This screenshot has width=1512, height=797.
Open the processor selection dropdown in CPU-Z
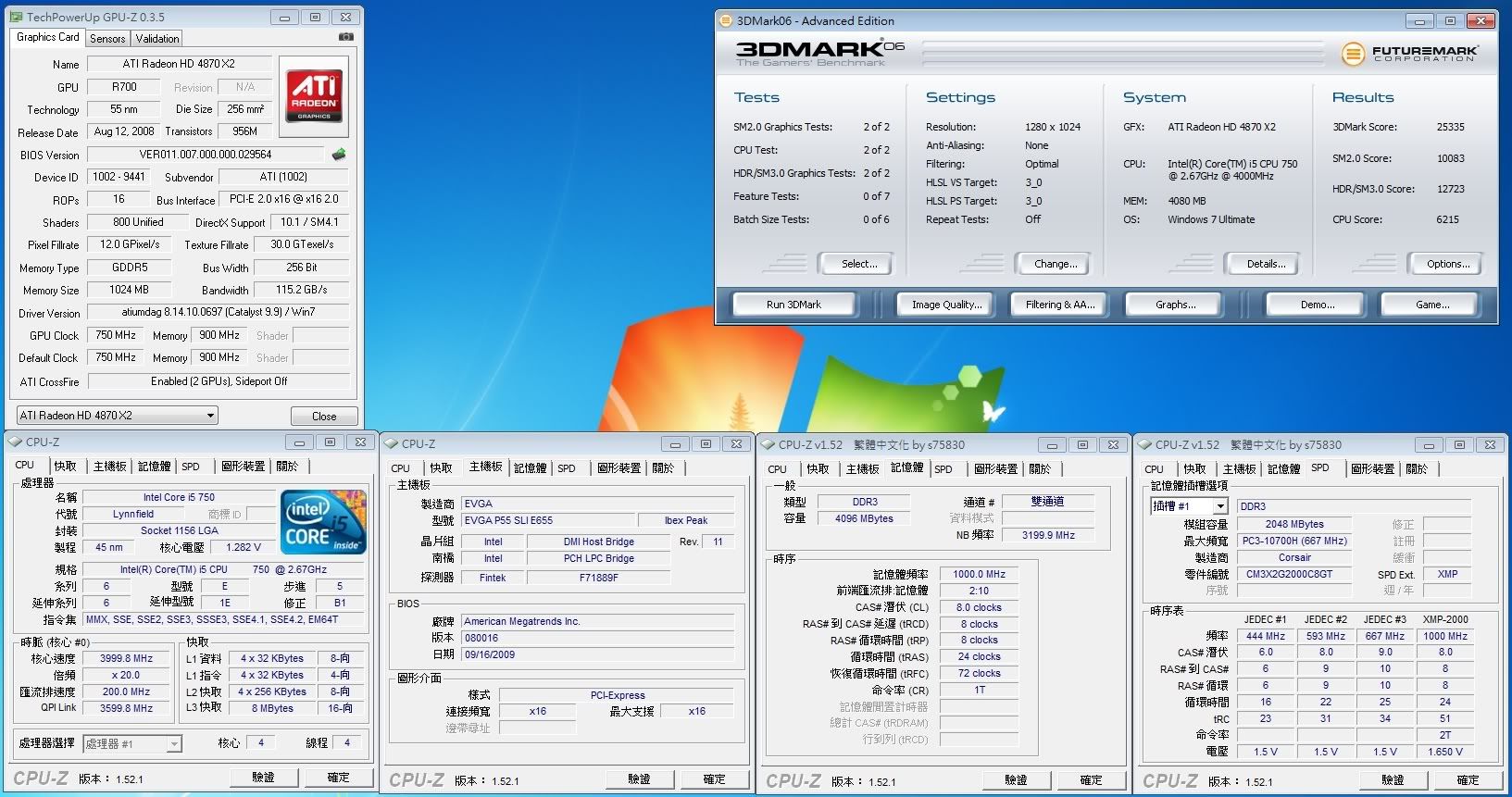pyautogui.click(x=132, y=743)
